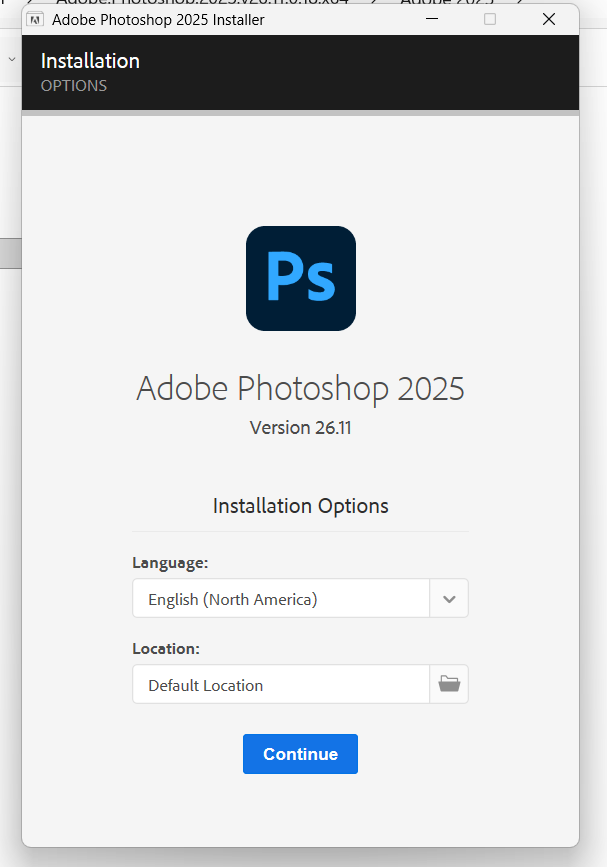Click the folder icon to browse location
The width and height of the screenshot is (607, 867).
tap(449, 685)
